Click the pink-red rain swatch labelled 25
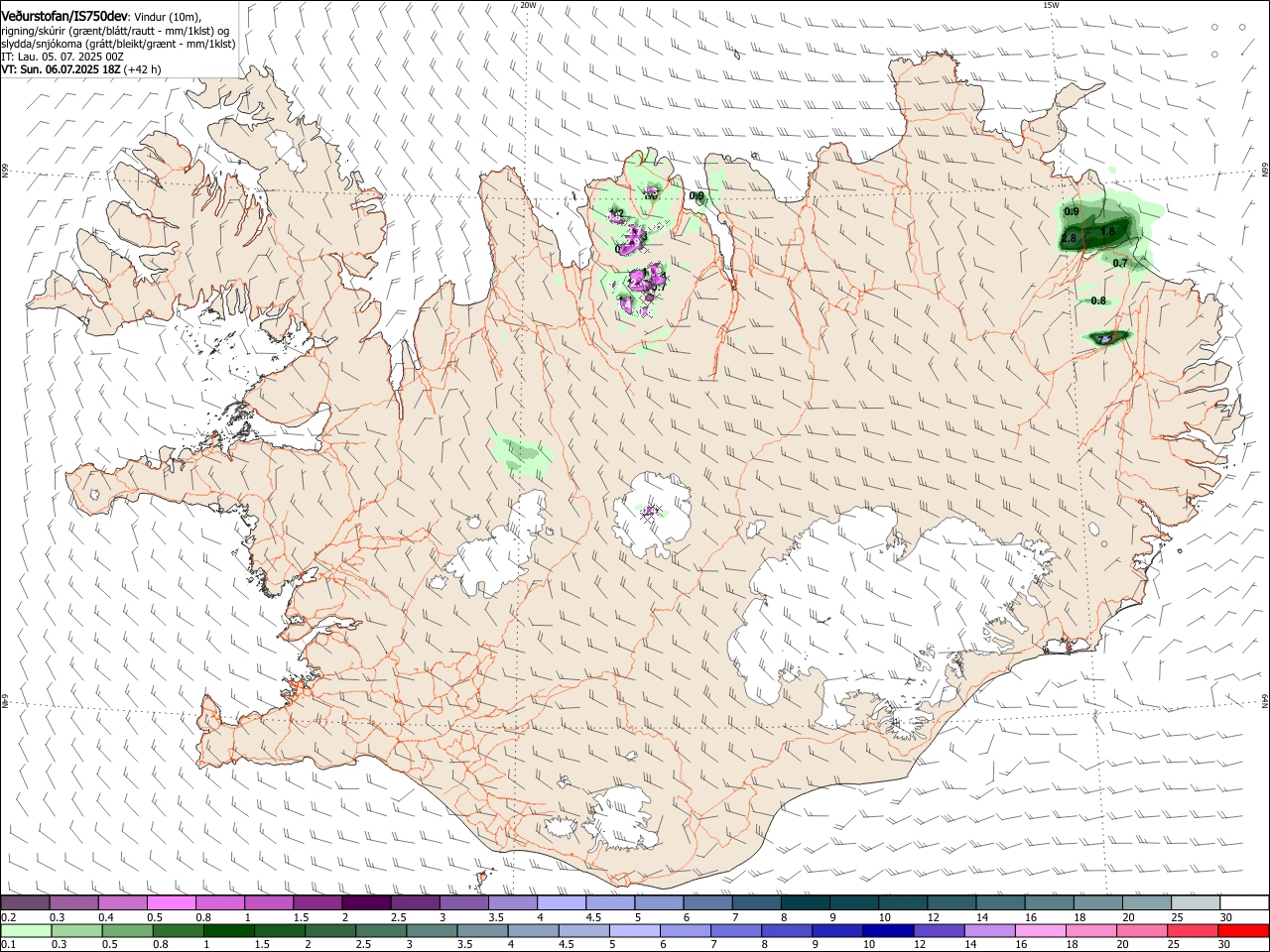 coord(1194,930)
